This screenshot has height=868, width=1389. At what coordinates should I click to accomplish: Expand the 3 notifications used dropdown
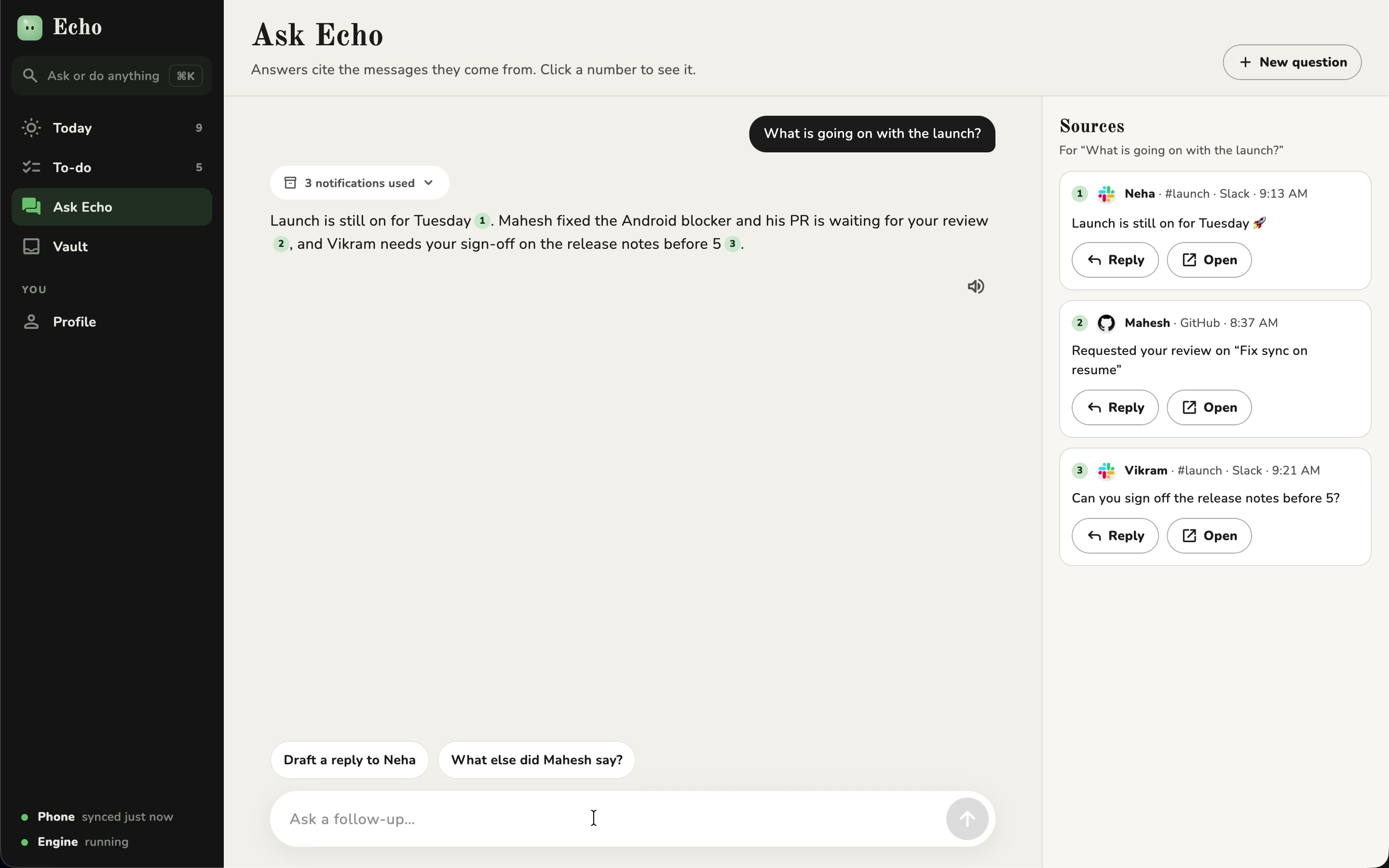(359, 183)
